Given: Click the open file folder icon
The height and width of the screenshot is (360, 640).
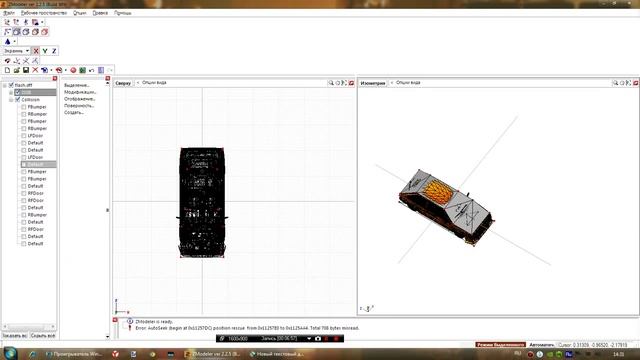Looking at the screenshot, I should click(17, 70).
